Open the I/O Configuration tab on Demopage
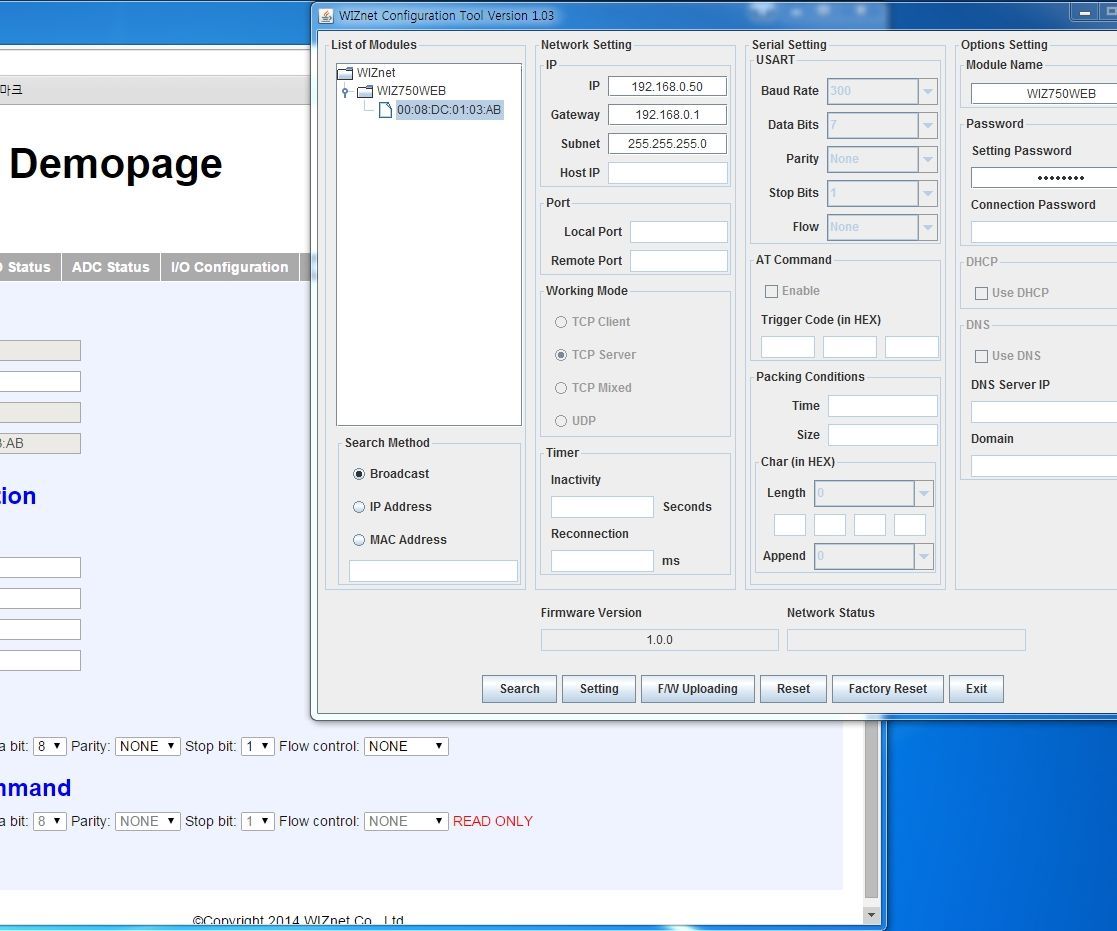Image resolution: width=1117 pixels, height=931 pixels. tap(229, 267)
